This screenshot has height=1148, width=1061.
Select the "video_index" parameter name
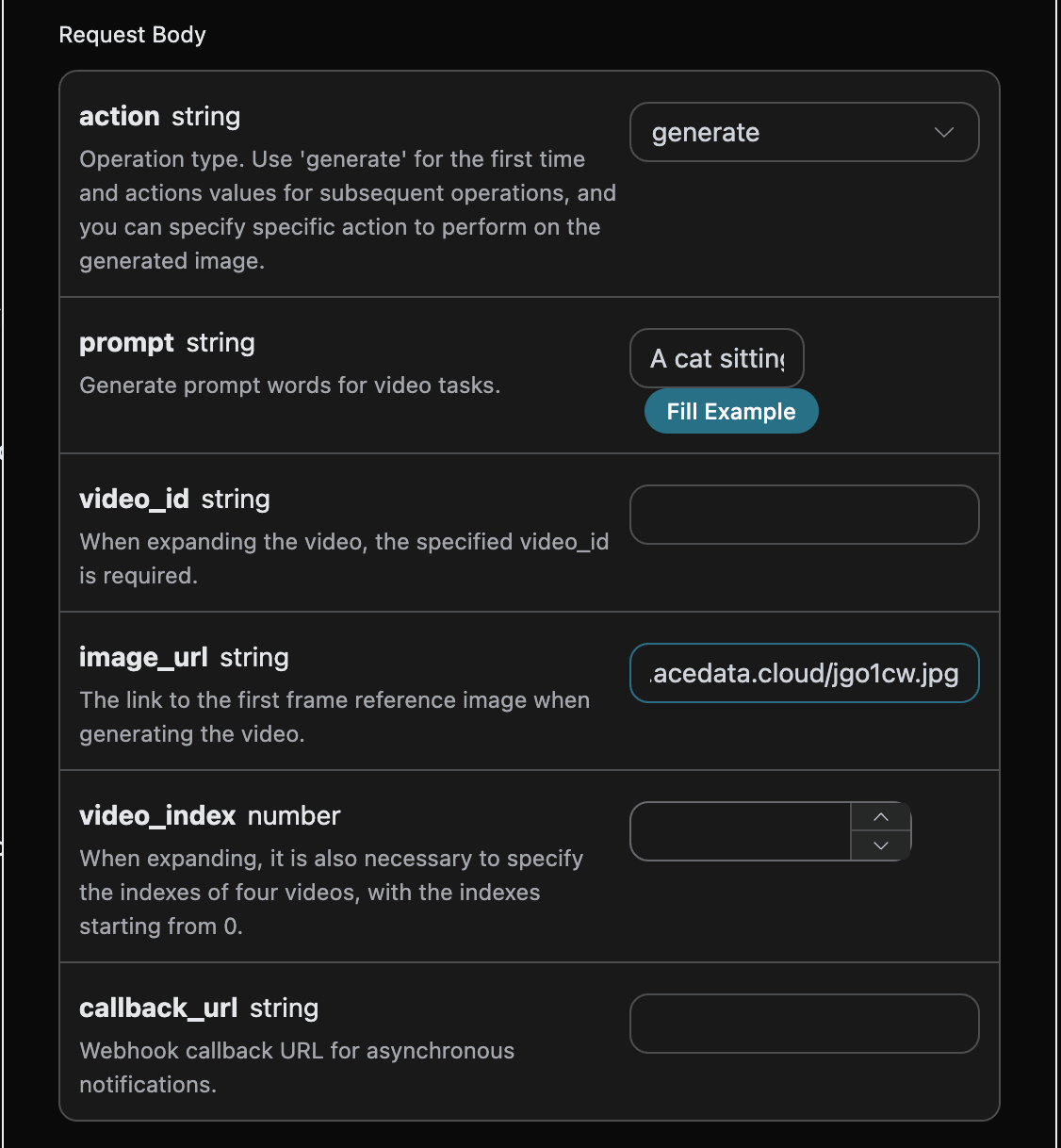157,815
